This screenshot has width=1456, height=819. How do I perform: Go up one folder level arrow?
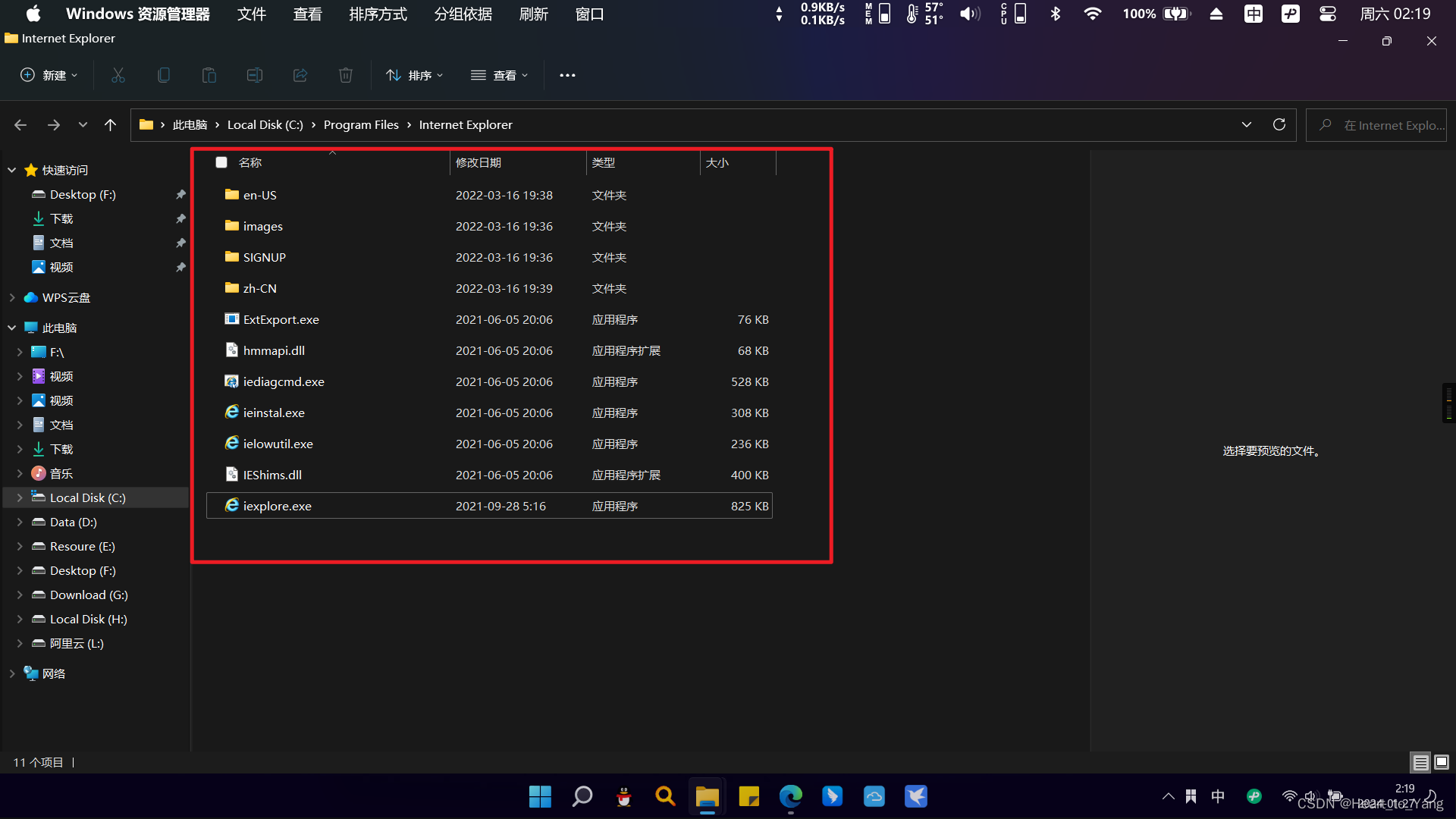111,124
